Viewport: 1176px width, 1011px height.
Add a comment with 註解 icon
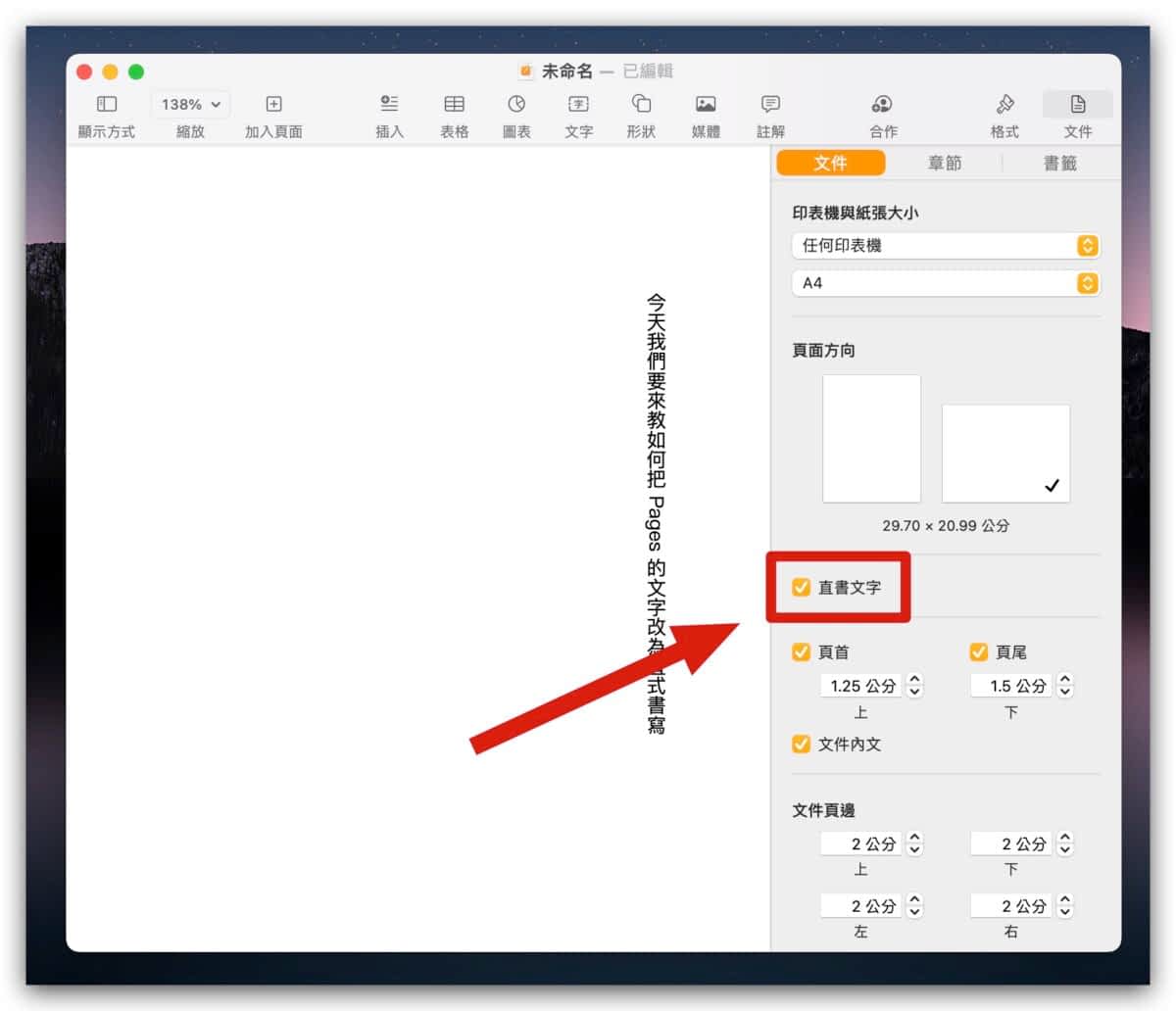(770, 104)
